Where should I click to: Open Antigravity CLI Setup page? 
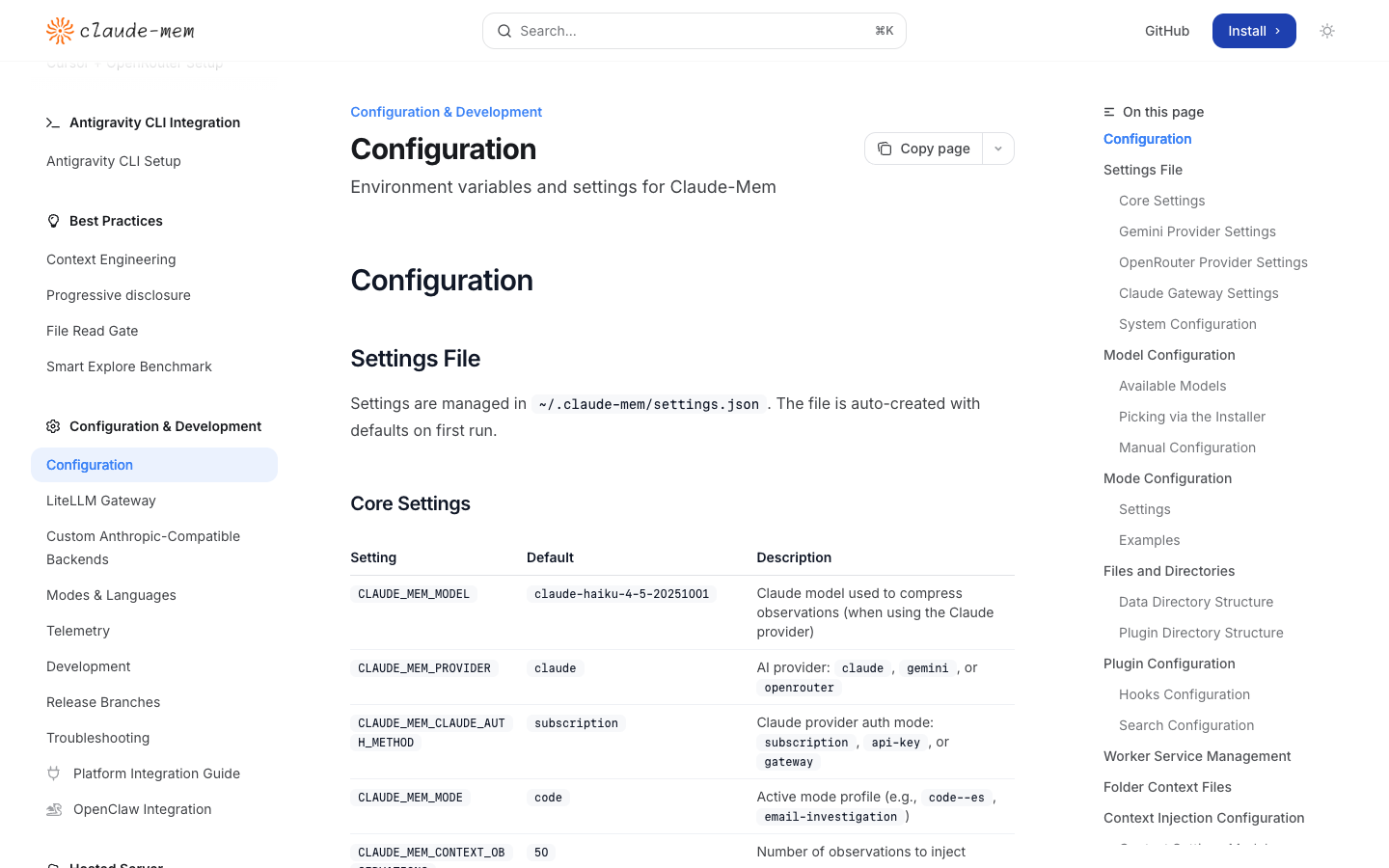pos(114,161)
